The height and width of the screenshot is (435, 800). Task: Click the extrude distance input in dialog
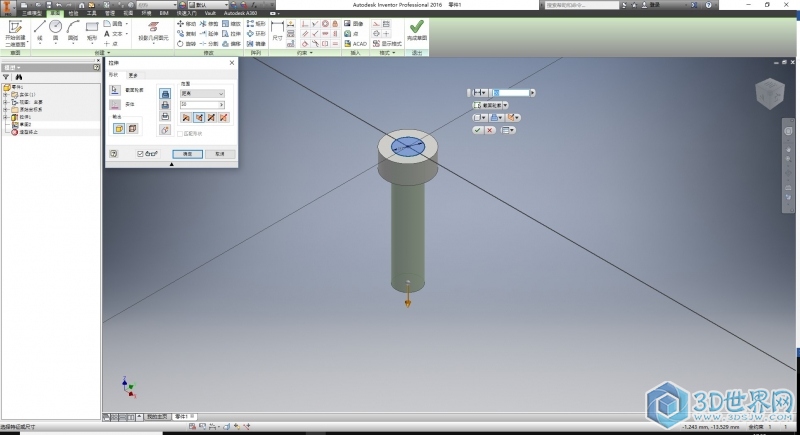[199, 105]
